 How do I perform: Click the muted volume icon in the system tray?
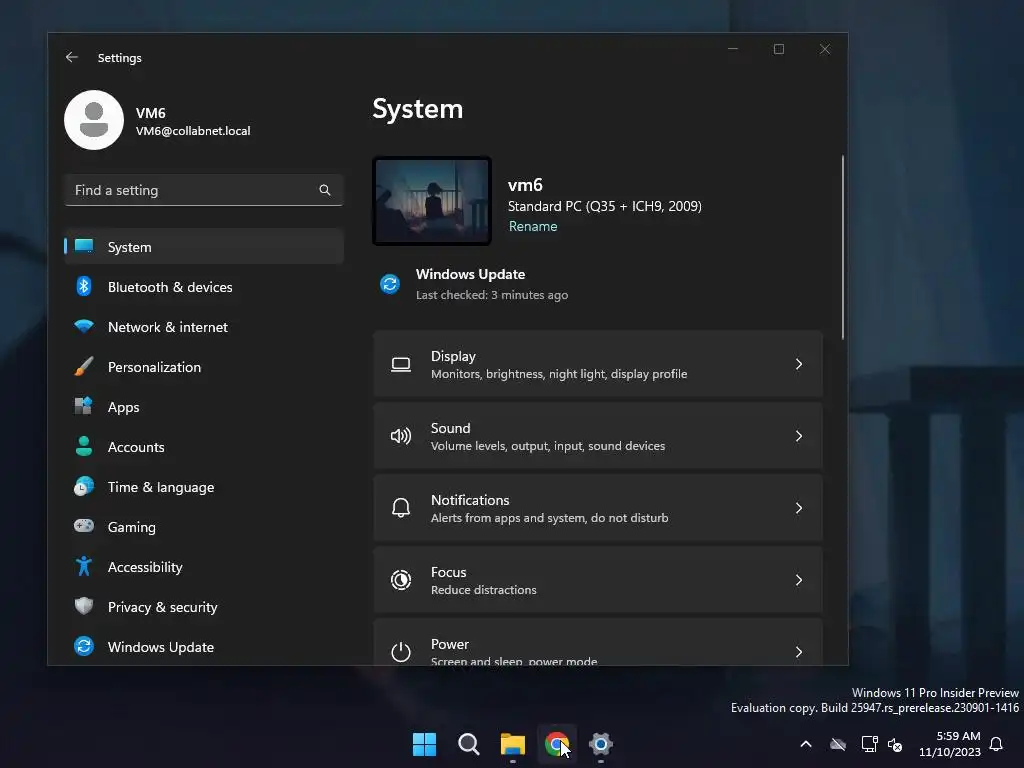click(x=895, y=744)
